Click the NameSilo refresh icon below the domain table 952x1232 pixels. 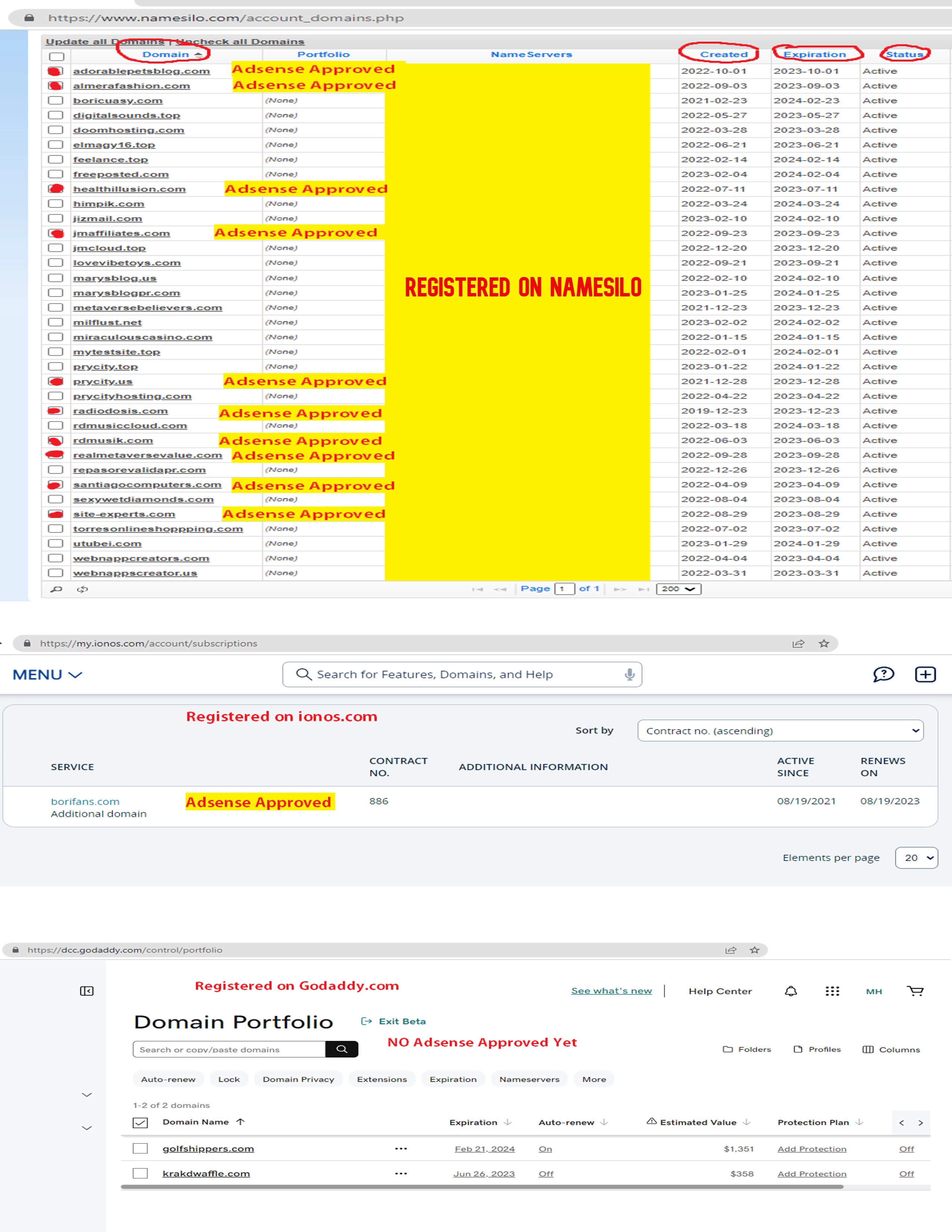pyautogui.click(x=83, y=589)
